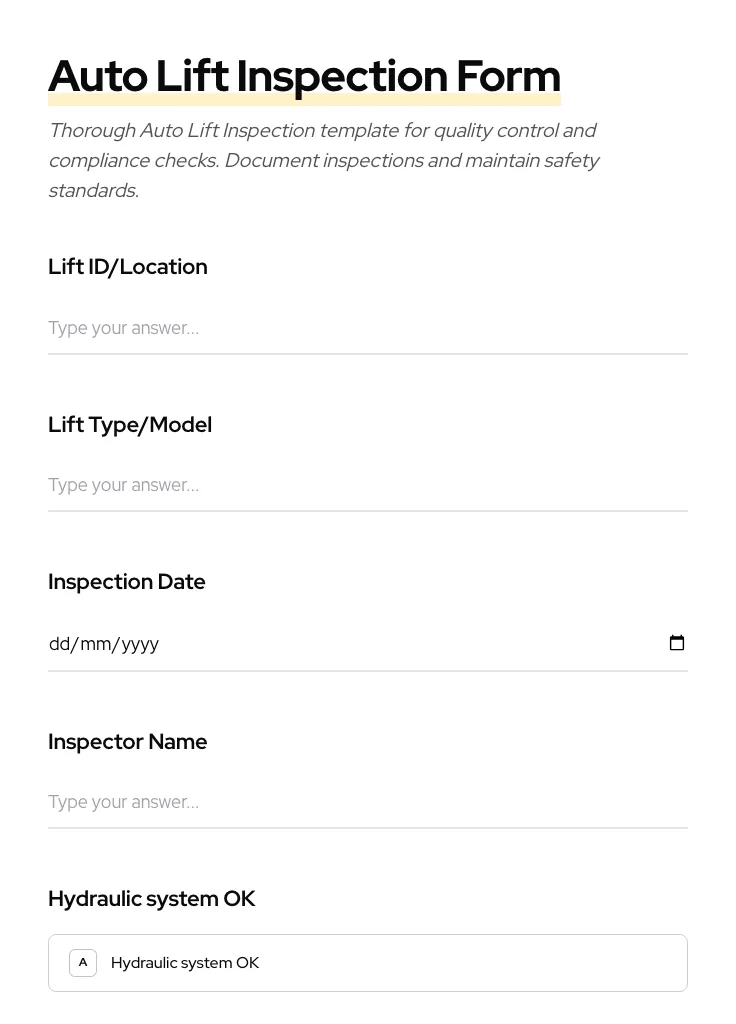This screenshot has width=736, height=1024.
Task: Click the "A" keyboard shortcut badge
Action: coord(83,962)
